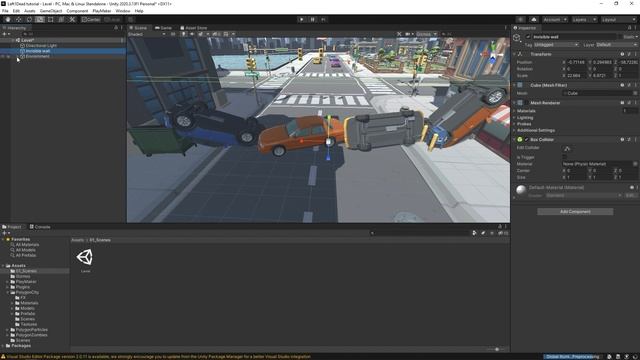Open the cloud services icon
Screen dimensions: 640x360
(534, 20)
